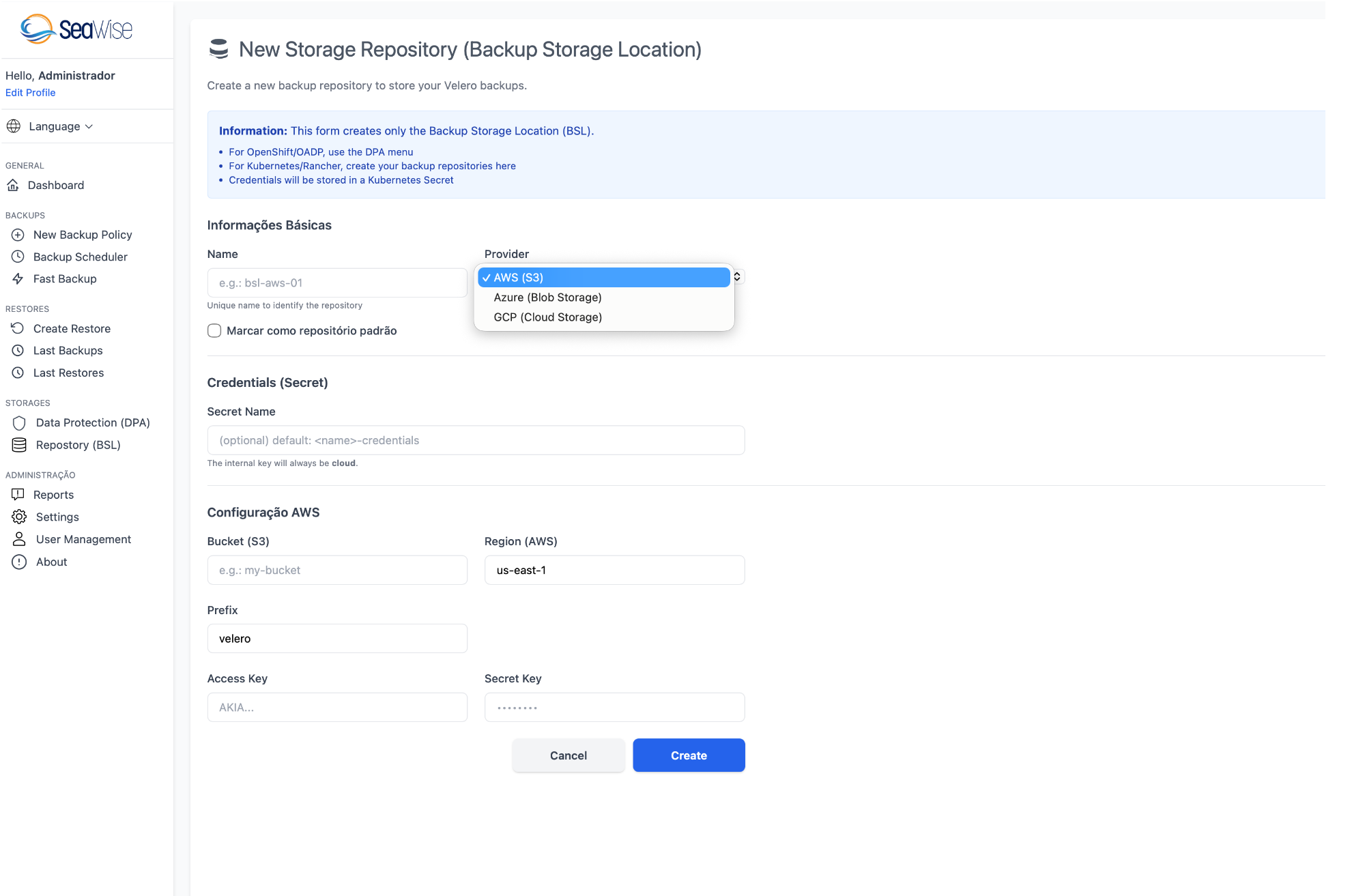1365x896 pixels.
Task: Open Backup Scheduler menu item
Action: 81,257
